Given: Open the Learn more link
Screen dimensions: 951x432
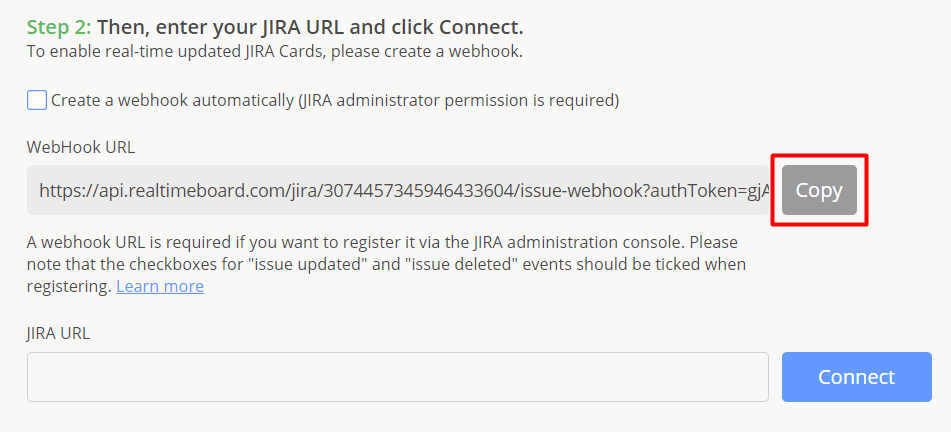Looking at the screenshot, I should coord(160,286).
